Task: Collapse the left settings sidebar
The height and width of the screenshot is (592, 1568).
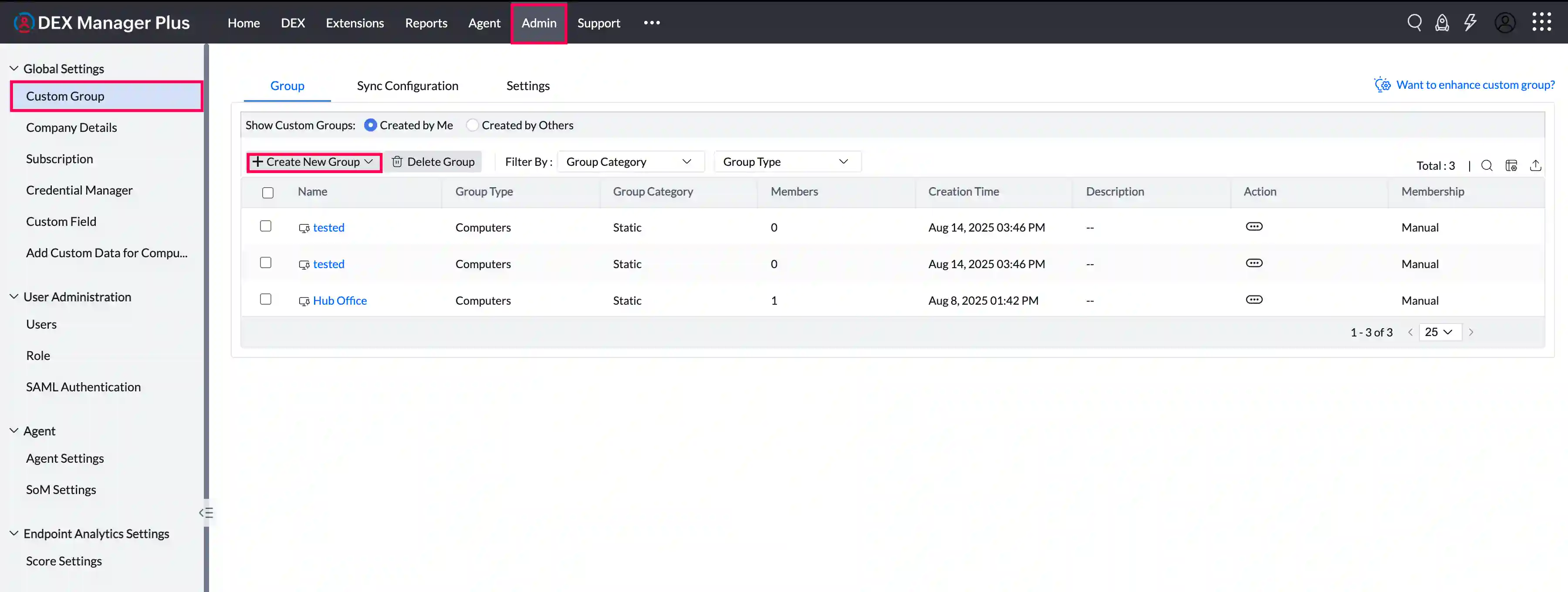Action: click(206, 512)
